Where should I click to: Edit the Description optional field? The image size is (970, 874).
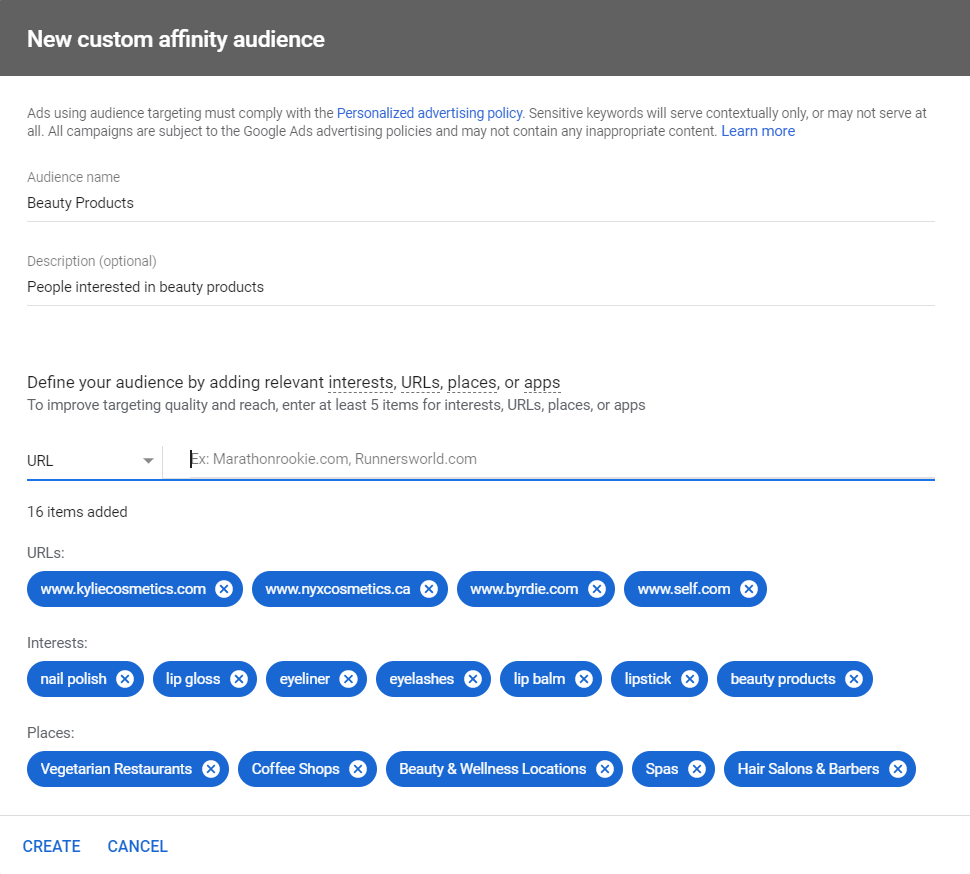(481, 287)
